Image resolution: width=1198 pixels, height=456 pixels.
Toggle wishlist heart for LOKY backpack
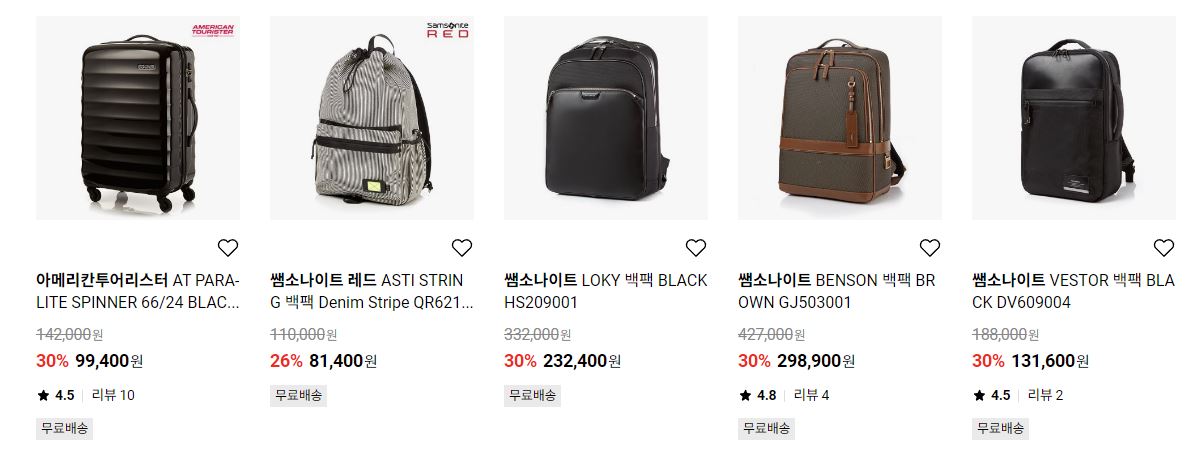coord(695,247)
